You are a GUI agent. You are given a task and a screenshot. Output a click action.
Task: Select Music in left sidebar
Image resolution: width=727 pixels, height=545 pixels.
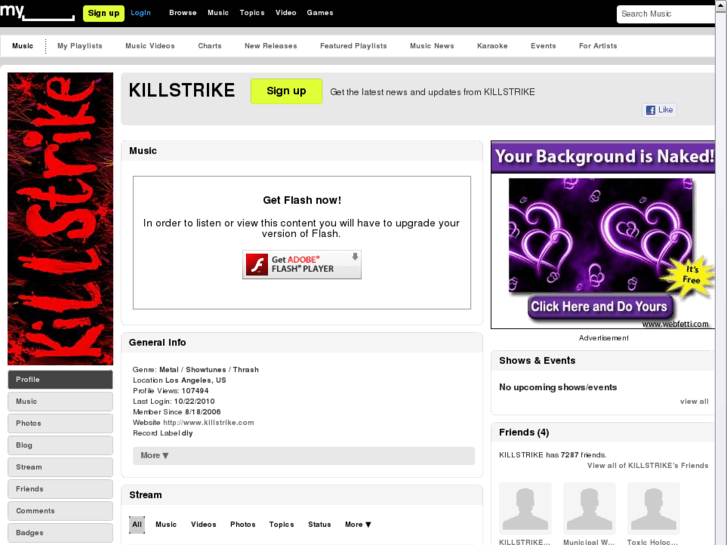(x=60, y=401)
